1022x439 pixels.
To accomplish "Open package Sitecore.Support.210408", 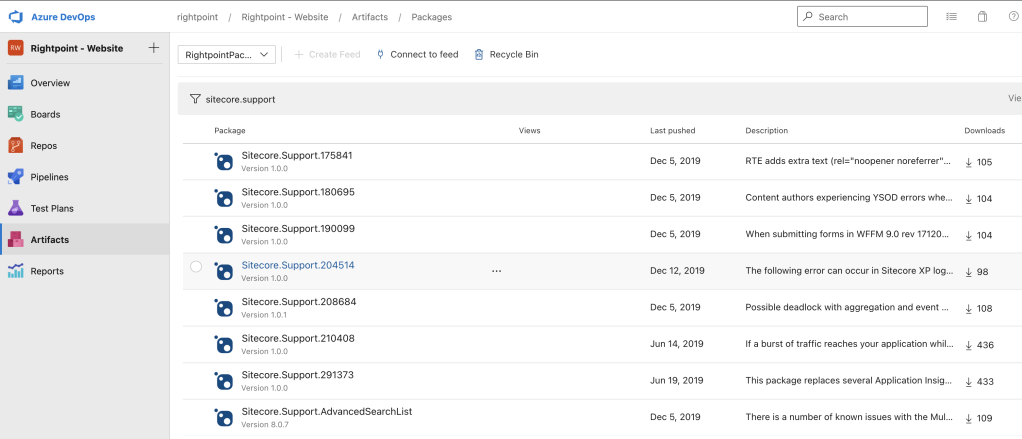I will [x=298, y=339].
